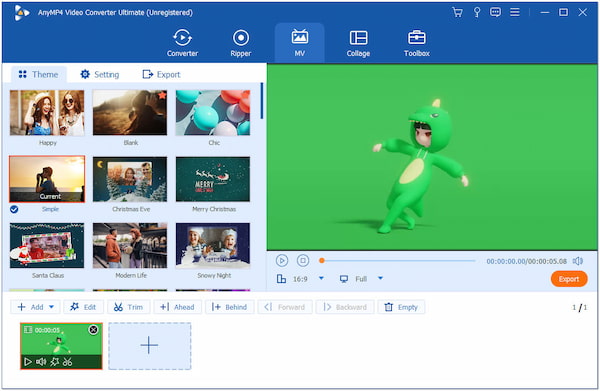The height and width of the screenshot is (391, 600).
Task: Click the screen display mode icon
Action: (344, 279)
